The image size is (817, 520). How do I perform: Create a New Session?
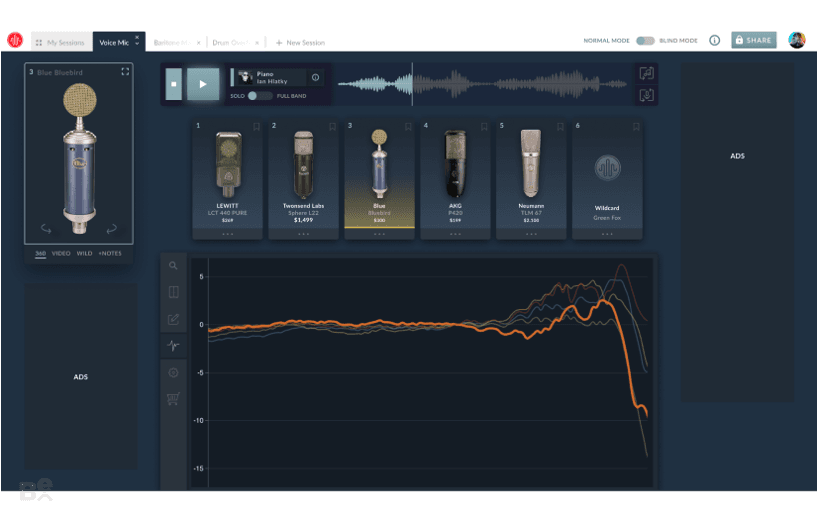tap(300, 43)
